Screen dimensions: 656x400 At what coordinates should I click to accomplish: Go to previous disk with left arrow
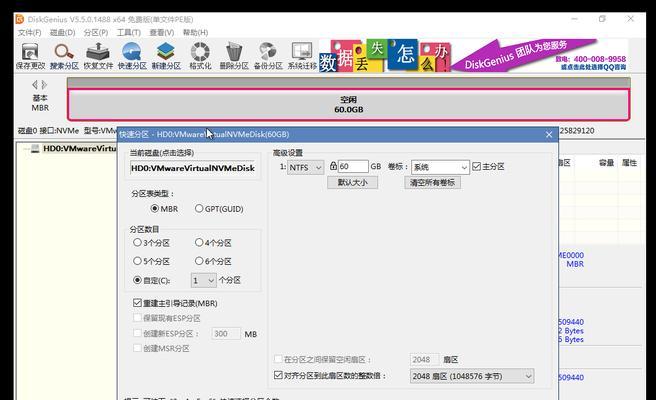point(35,85)
